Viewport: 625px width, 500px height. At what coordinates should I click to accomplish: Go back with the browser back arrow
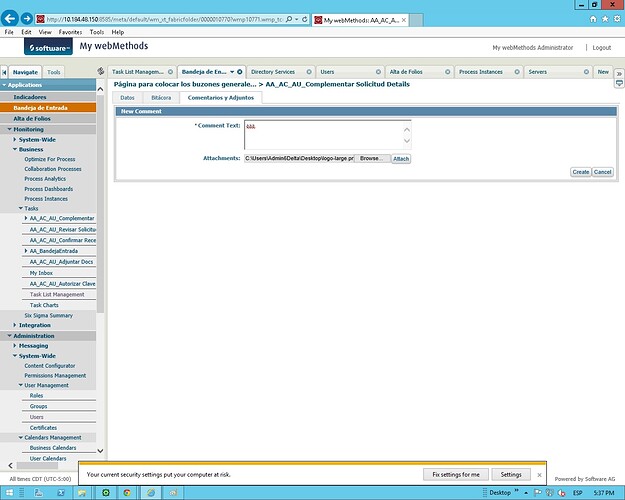10,18
